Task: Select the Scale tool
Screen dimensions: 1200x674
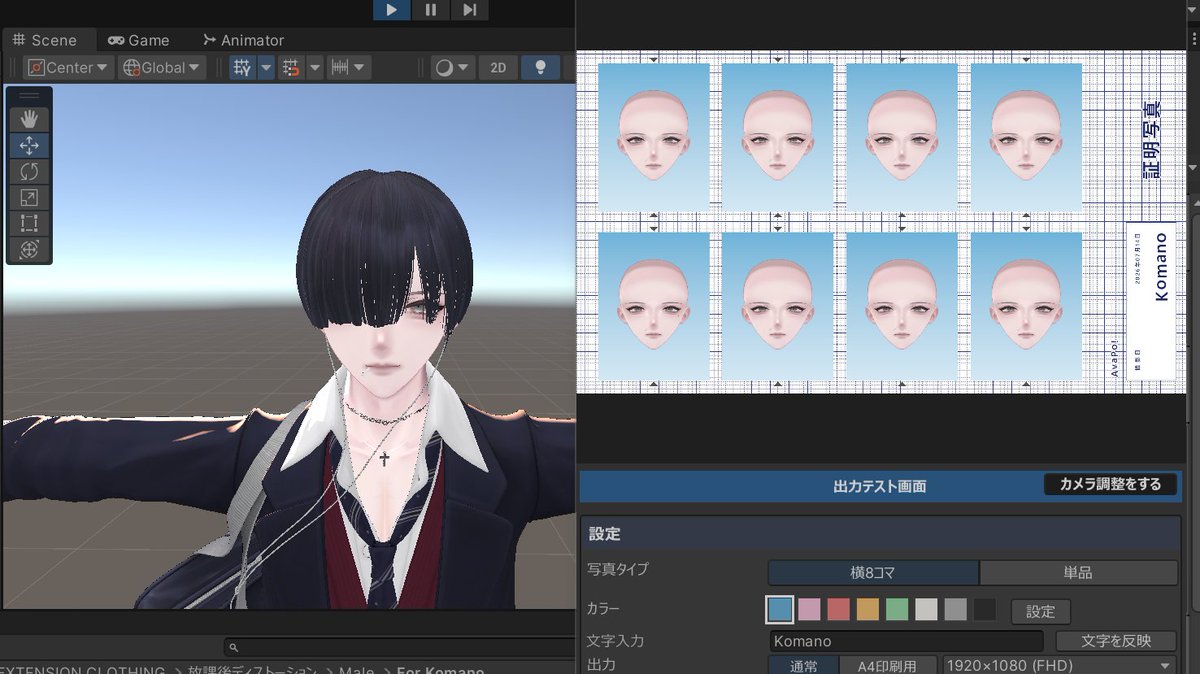Action: pyautogui.click(x=29, y=197)
